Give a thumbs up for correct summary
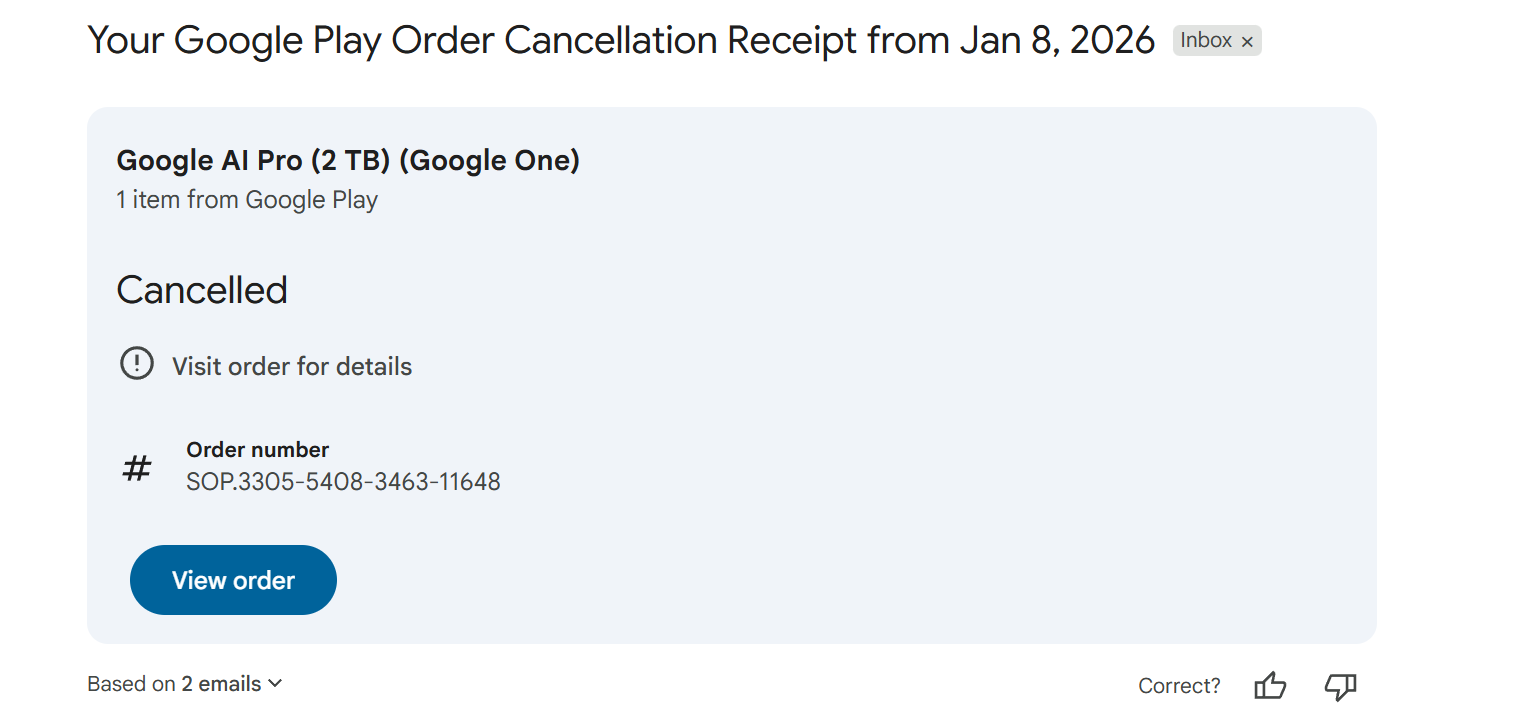Image resolution: width=1530 pixels, height=723 pixels. pyautogui.click(x=1270, y=686)
